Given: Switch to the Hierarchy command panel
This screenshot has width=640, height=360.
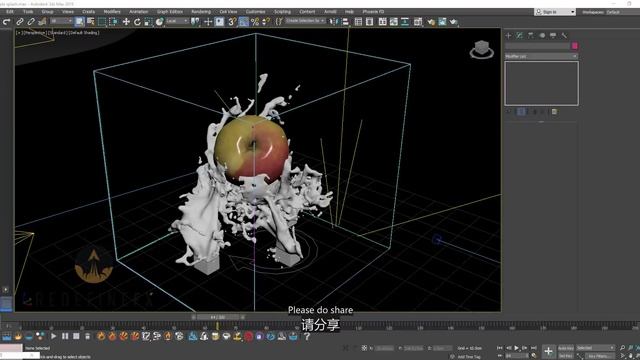Looking at the screenshot, I should tap(531, 36).
